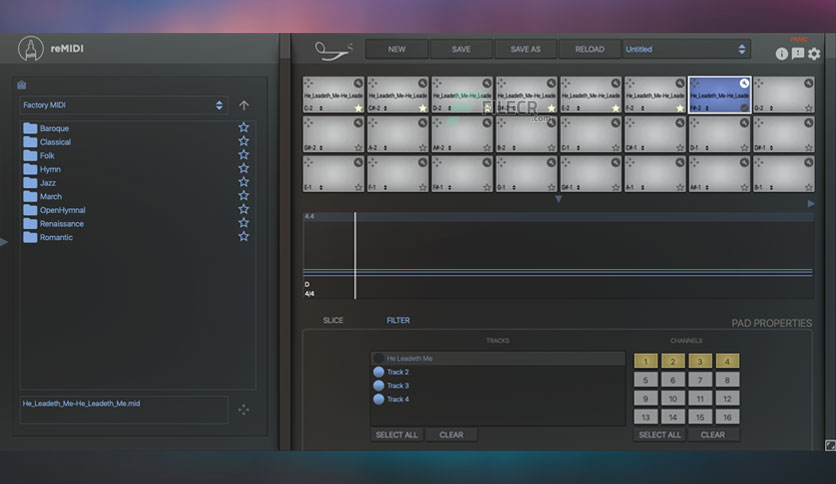Open the info icon in top-right corner

(x=782, y=54)
